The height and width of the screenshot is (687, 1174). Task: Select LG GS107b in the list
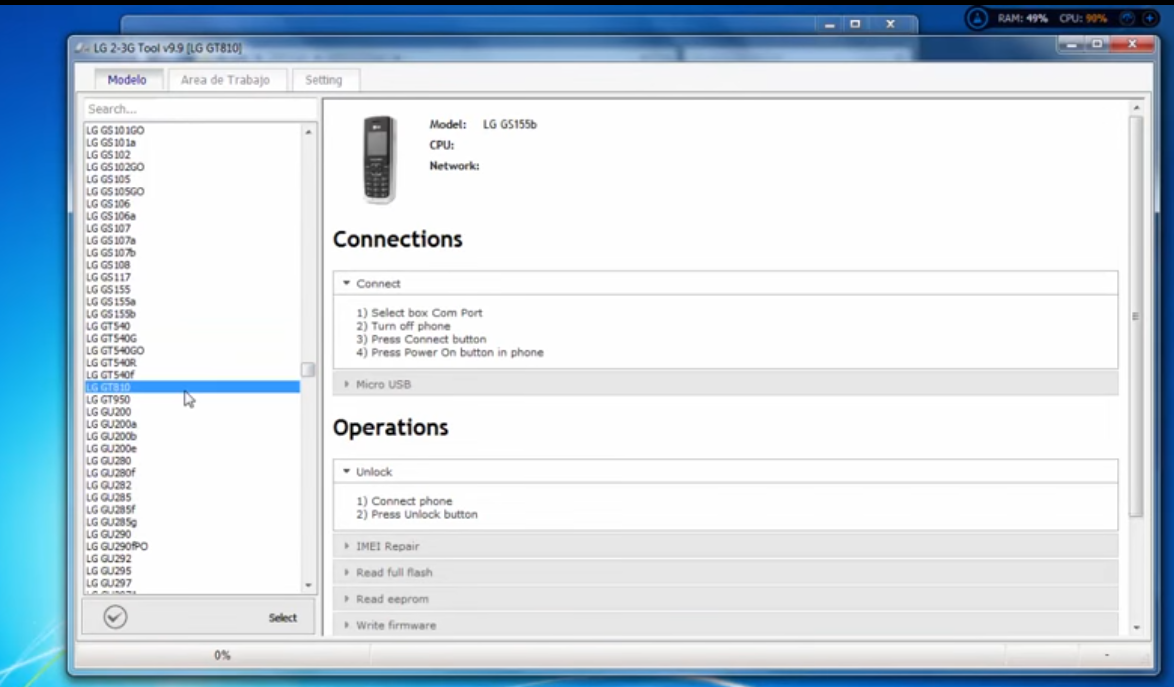[192, 252]
